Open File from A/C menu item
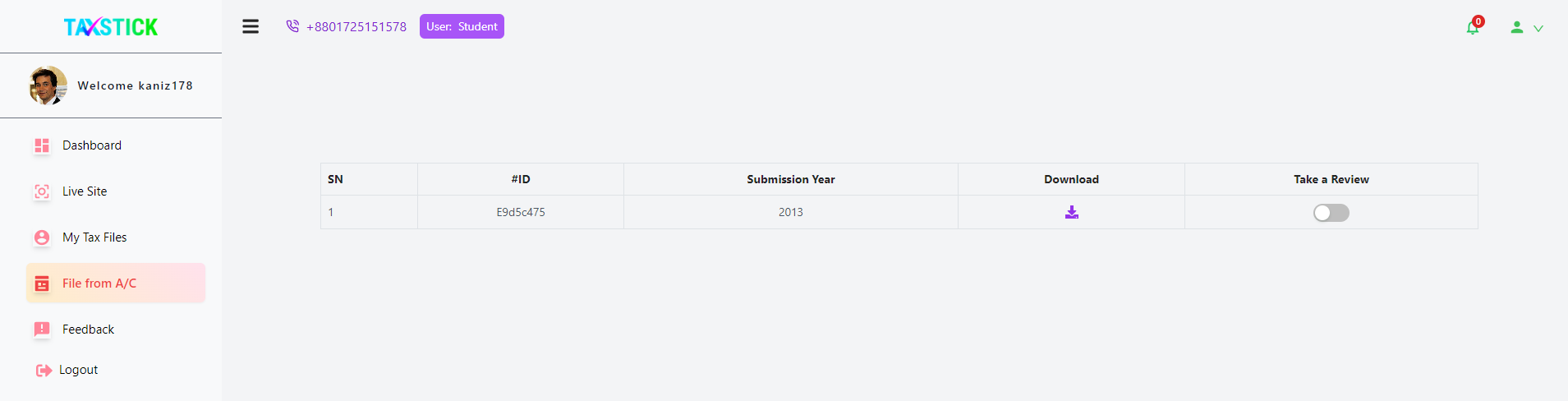The height and width of the screenshot is (401, 1568). (x=116, y=283)
